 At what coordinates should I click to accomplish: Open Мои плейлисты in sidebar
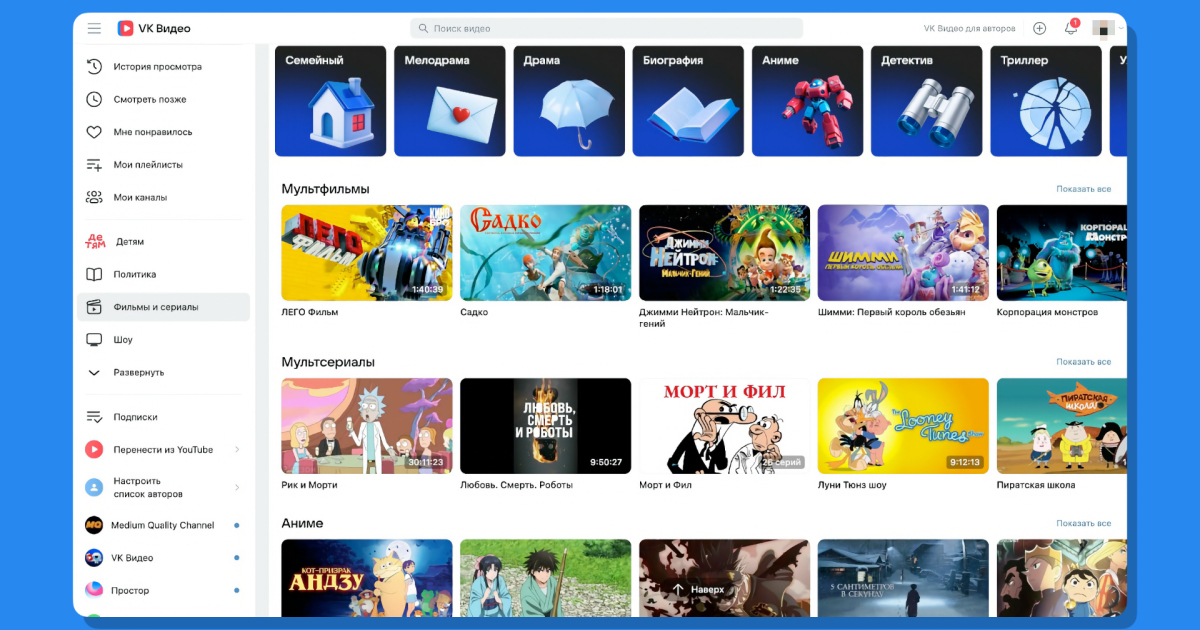(x=148, y=165)
